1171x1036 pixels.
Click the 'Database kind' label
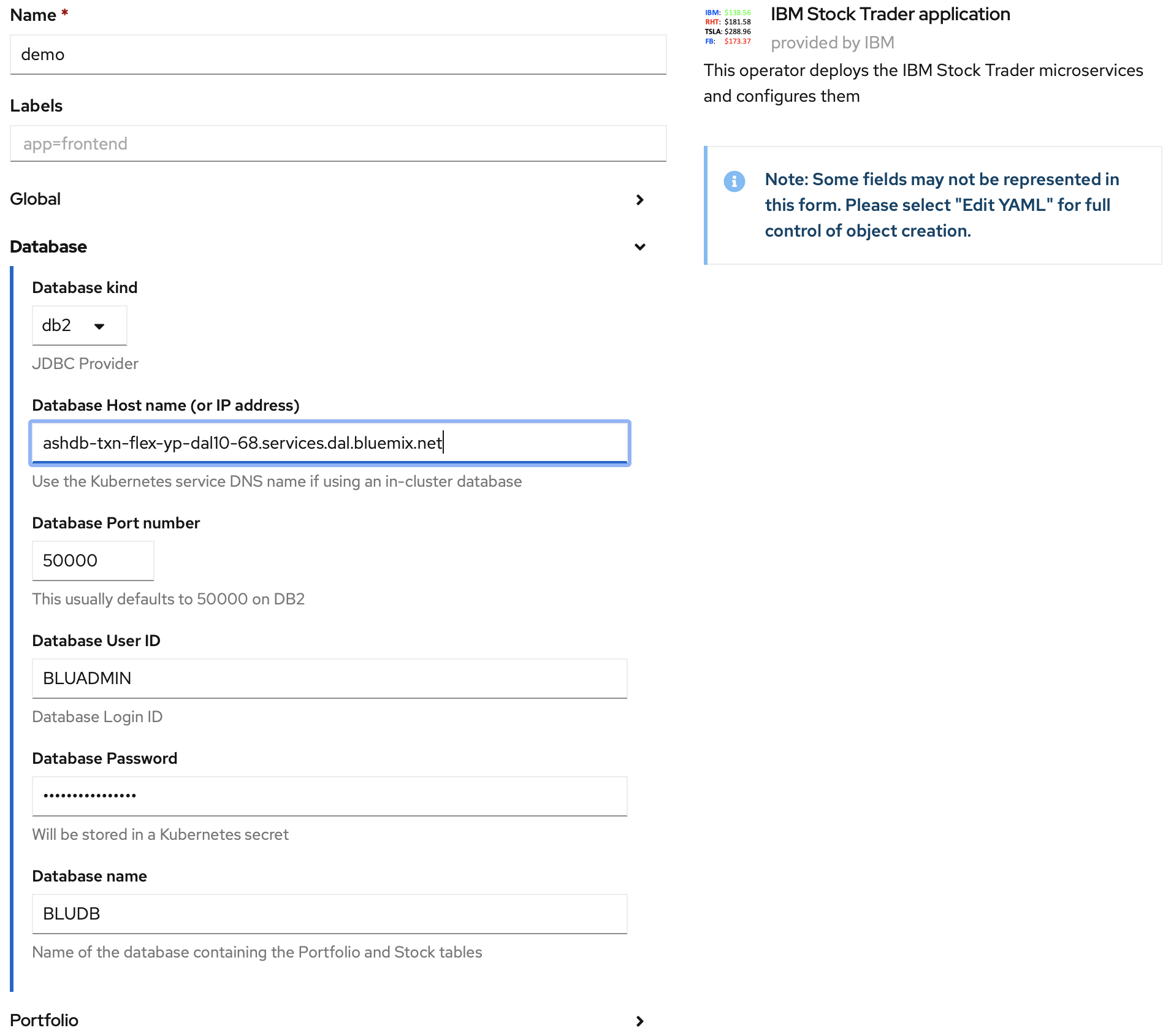coord(85,288)
